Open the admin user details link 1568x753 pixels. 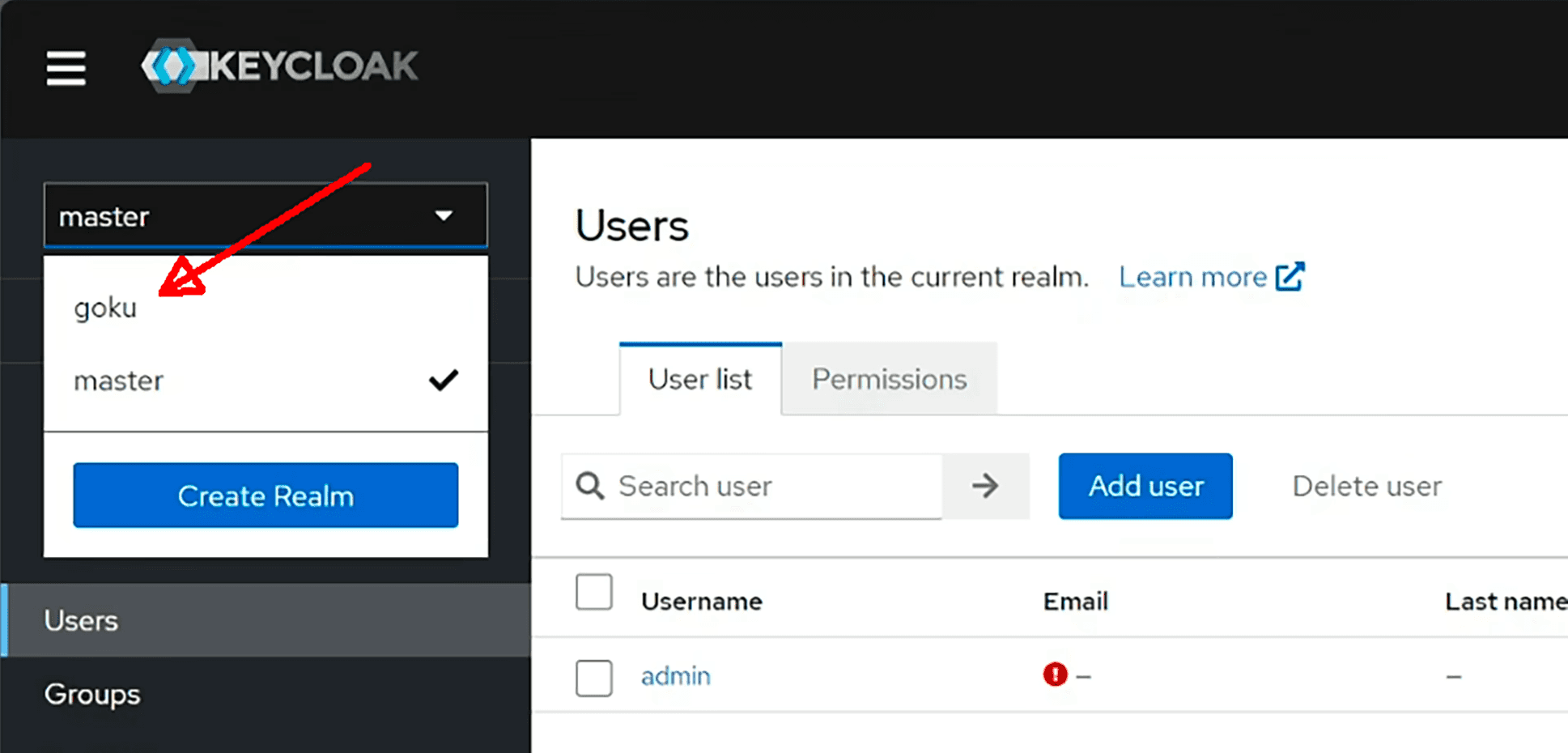coord(675,675)
